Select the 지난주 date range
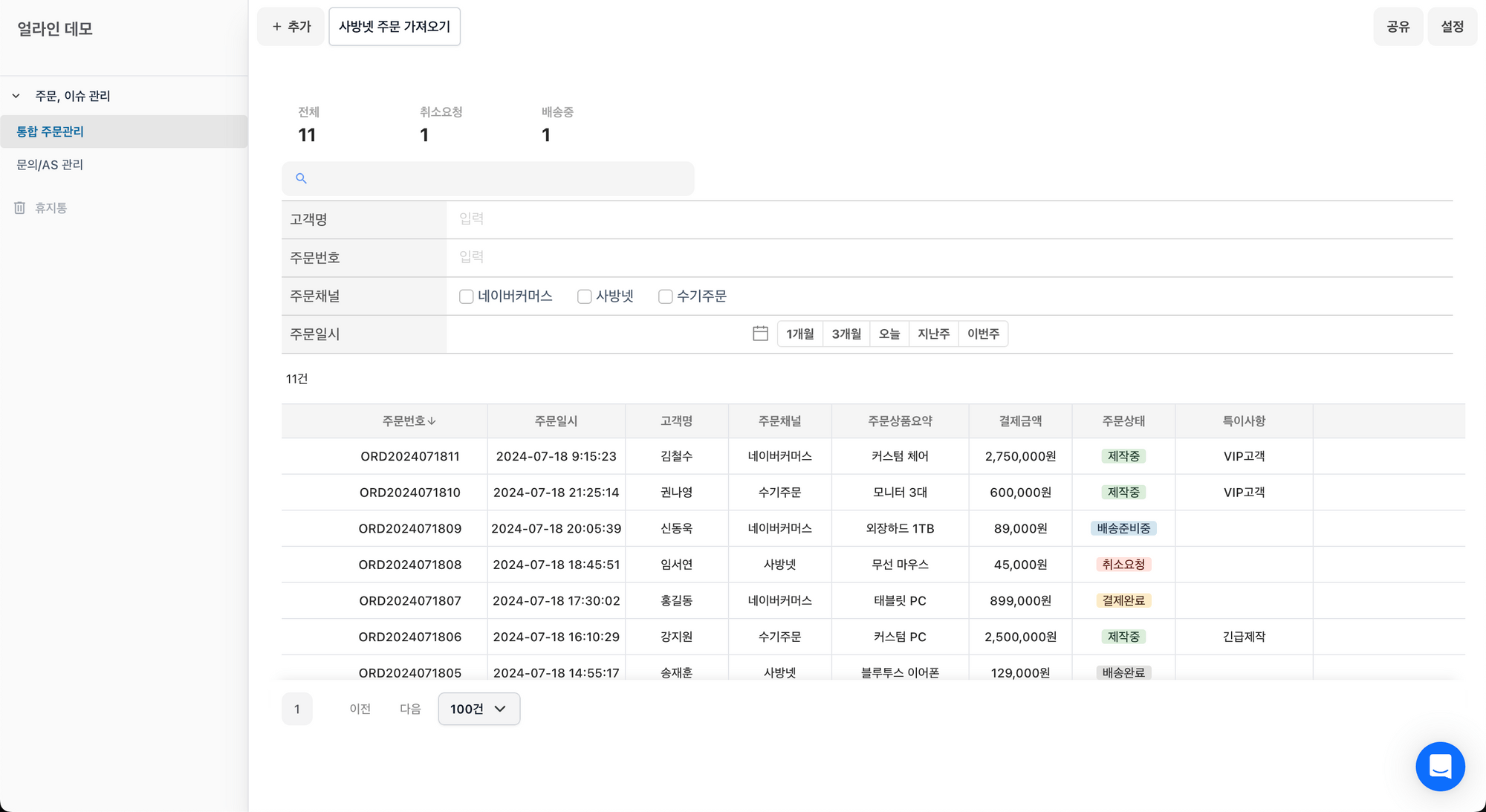This screenshot has height=812, width=1486. 934,334
